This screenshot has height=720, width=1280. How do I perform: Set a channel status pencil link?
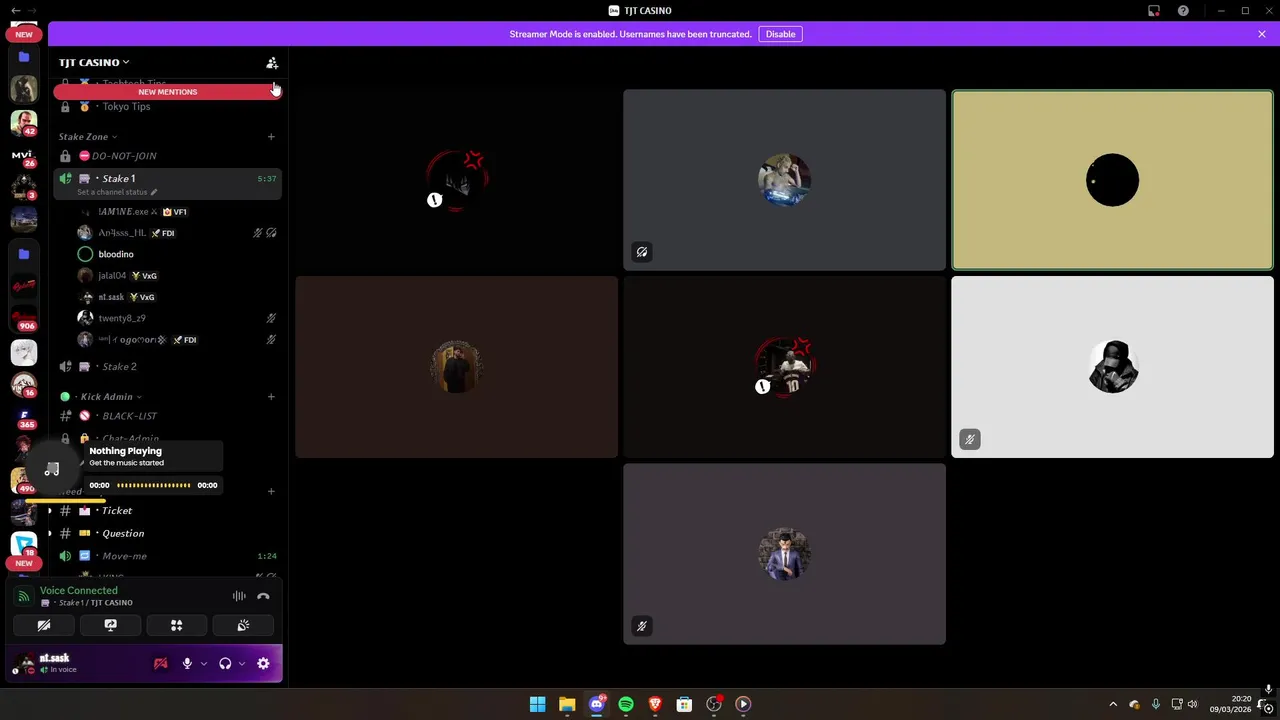tap(117, 192)
